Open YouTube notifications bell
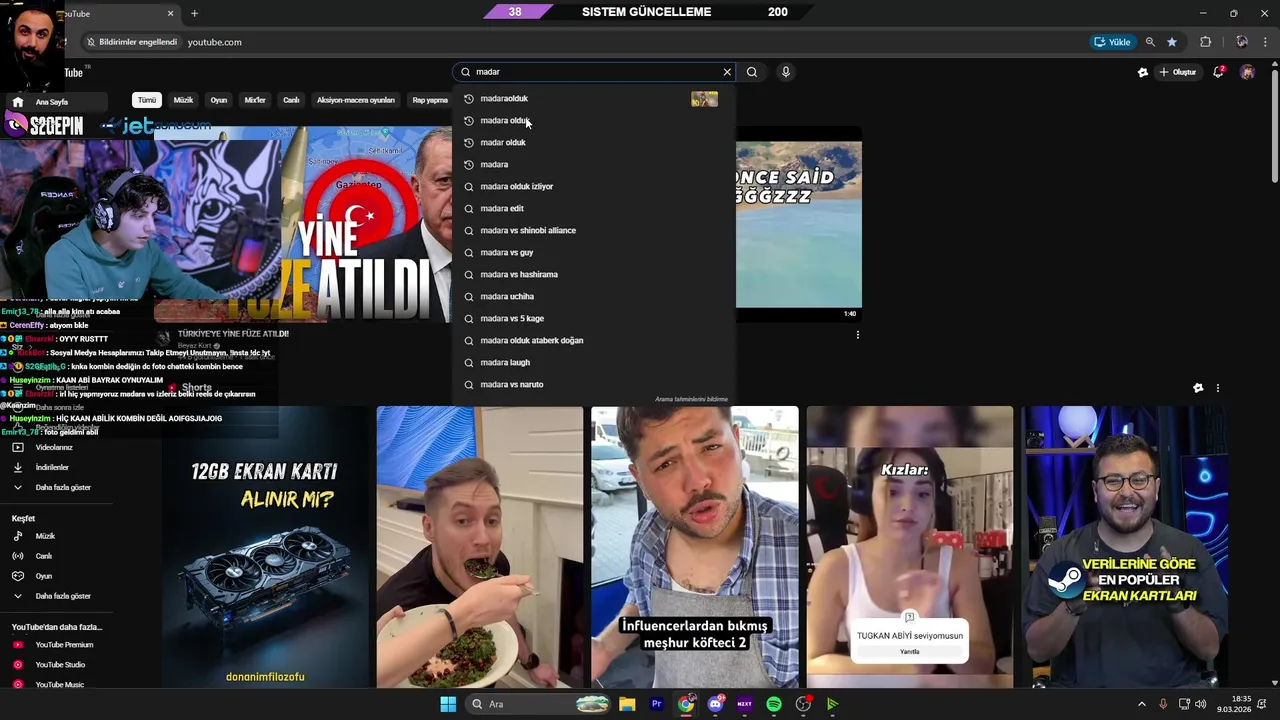This screenshot has height=720, width=1280. (1218, 72)
